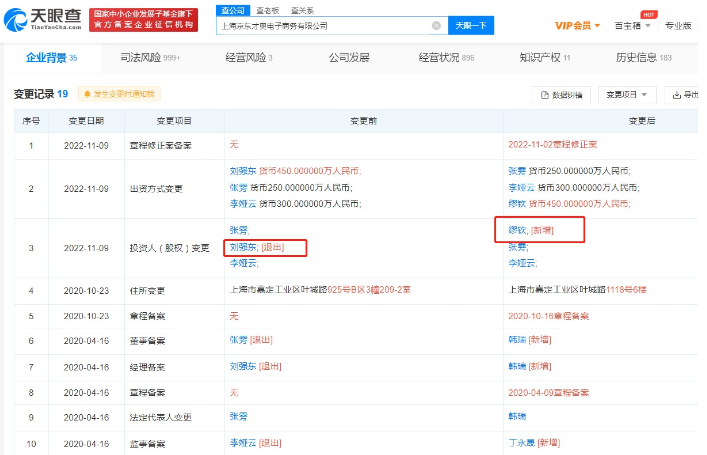
Task: Switch to the 查老板 search tab
Action: point(265,9)
